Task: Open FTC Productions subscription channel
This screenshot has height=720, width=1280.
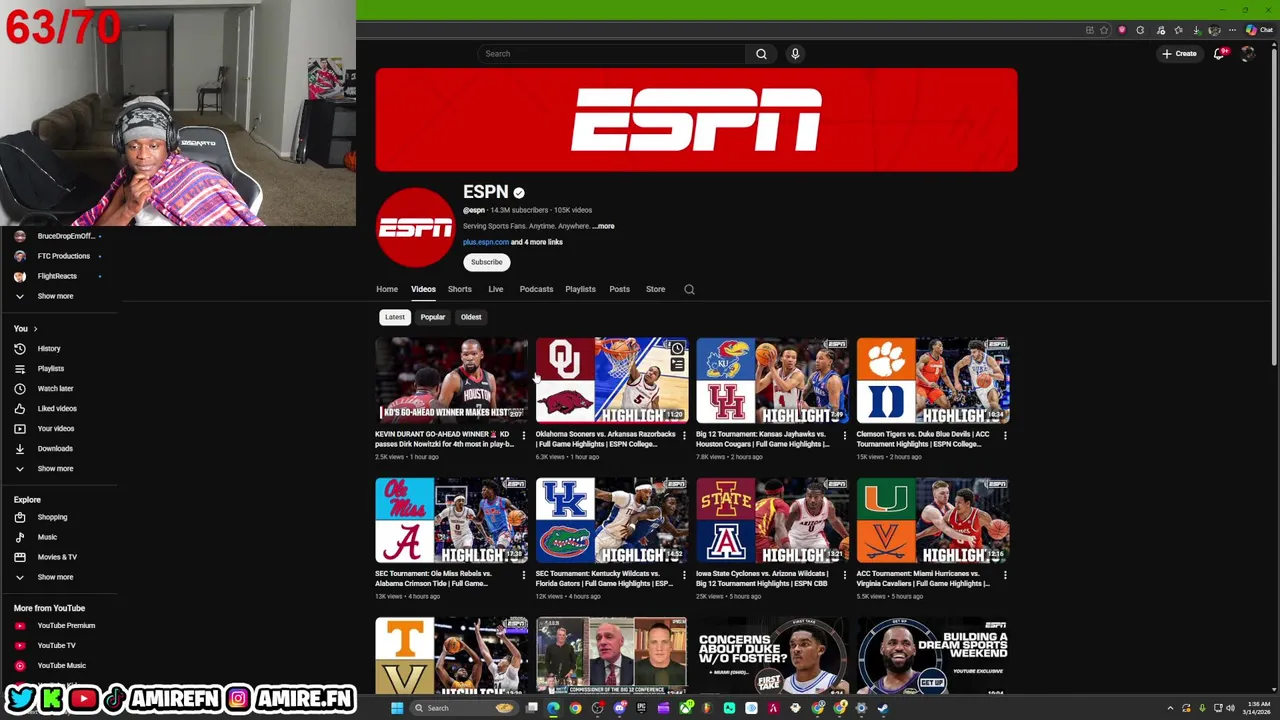Action: click(x=60, y=256)
